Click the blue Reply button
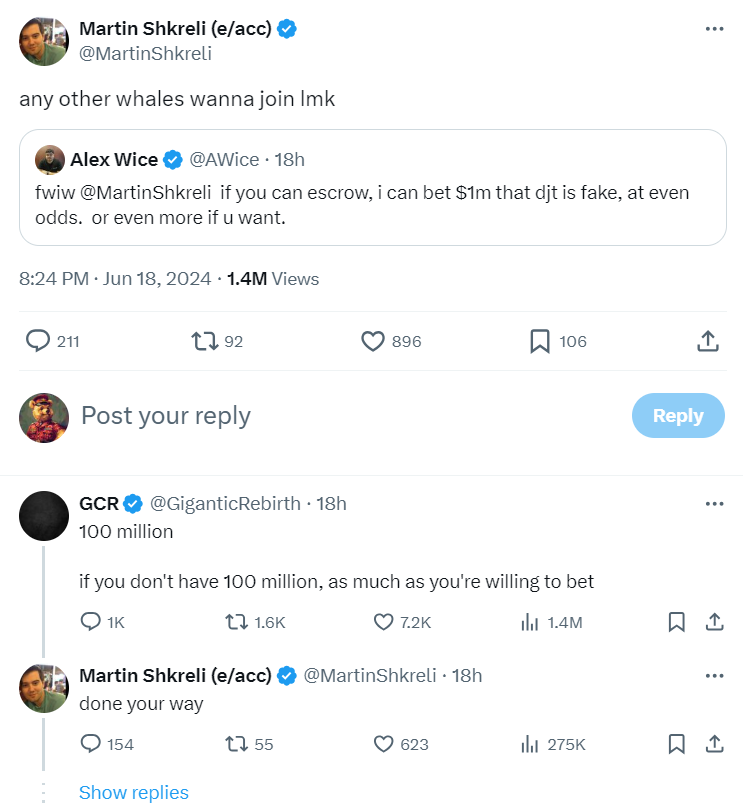The width and height of the screenshot is (743, 810). coord(678,415)
